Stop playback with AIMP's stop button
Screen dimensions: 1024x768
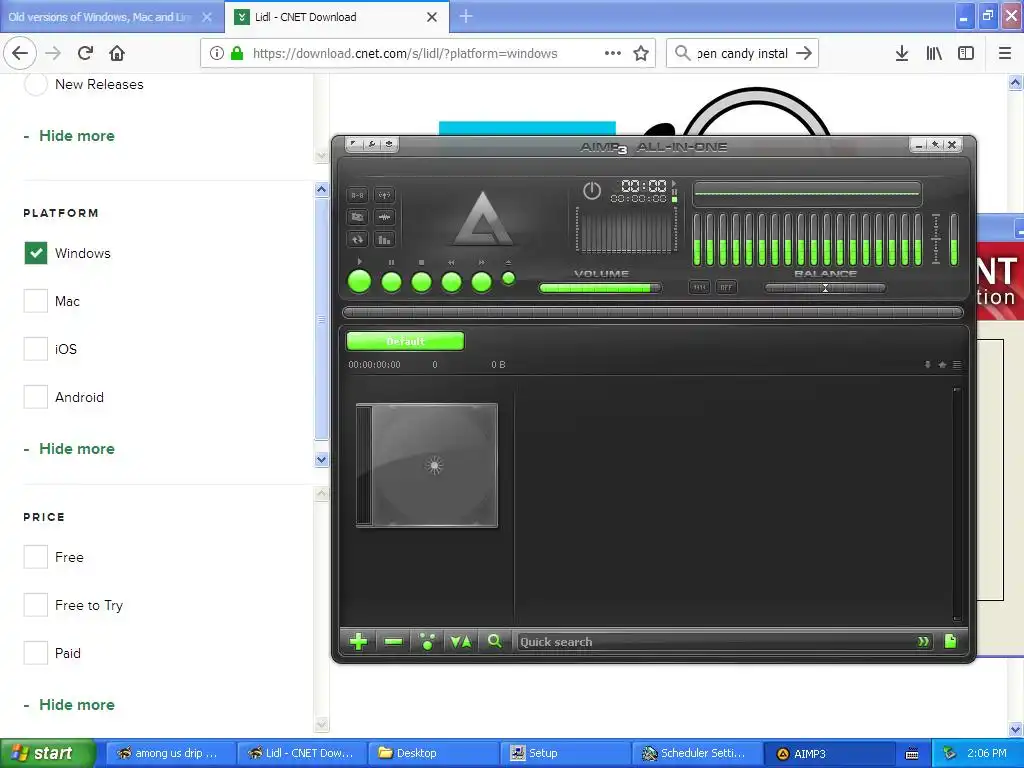click(421, 282)
